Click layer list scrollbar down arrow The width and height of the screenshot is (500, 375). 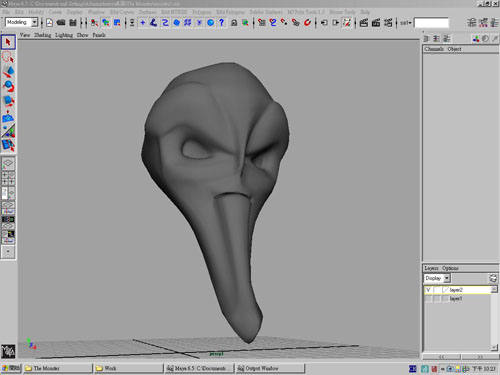click(494, 347)
